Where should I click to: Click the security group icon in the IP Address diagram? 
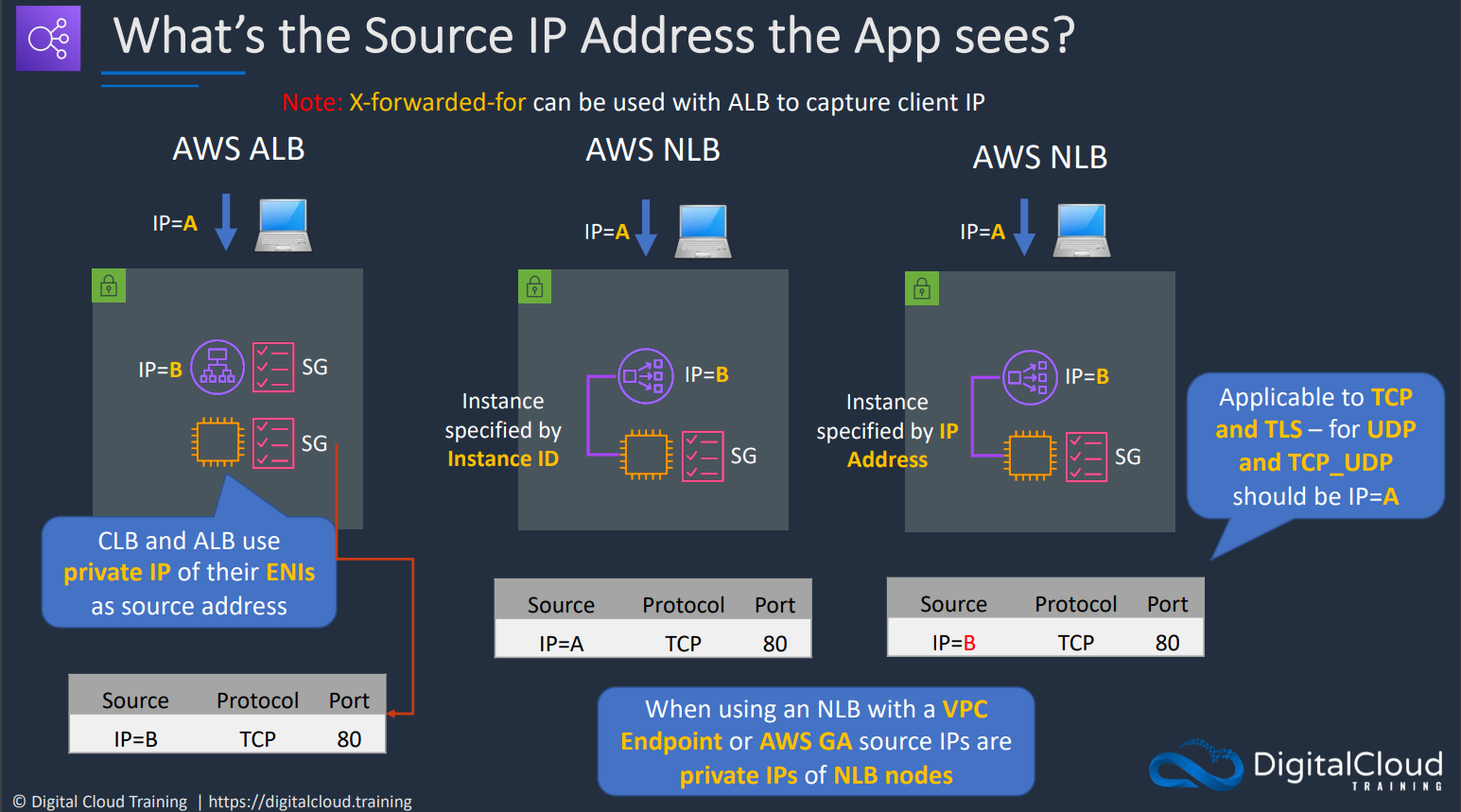tap(1086, 458)
